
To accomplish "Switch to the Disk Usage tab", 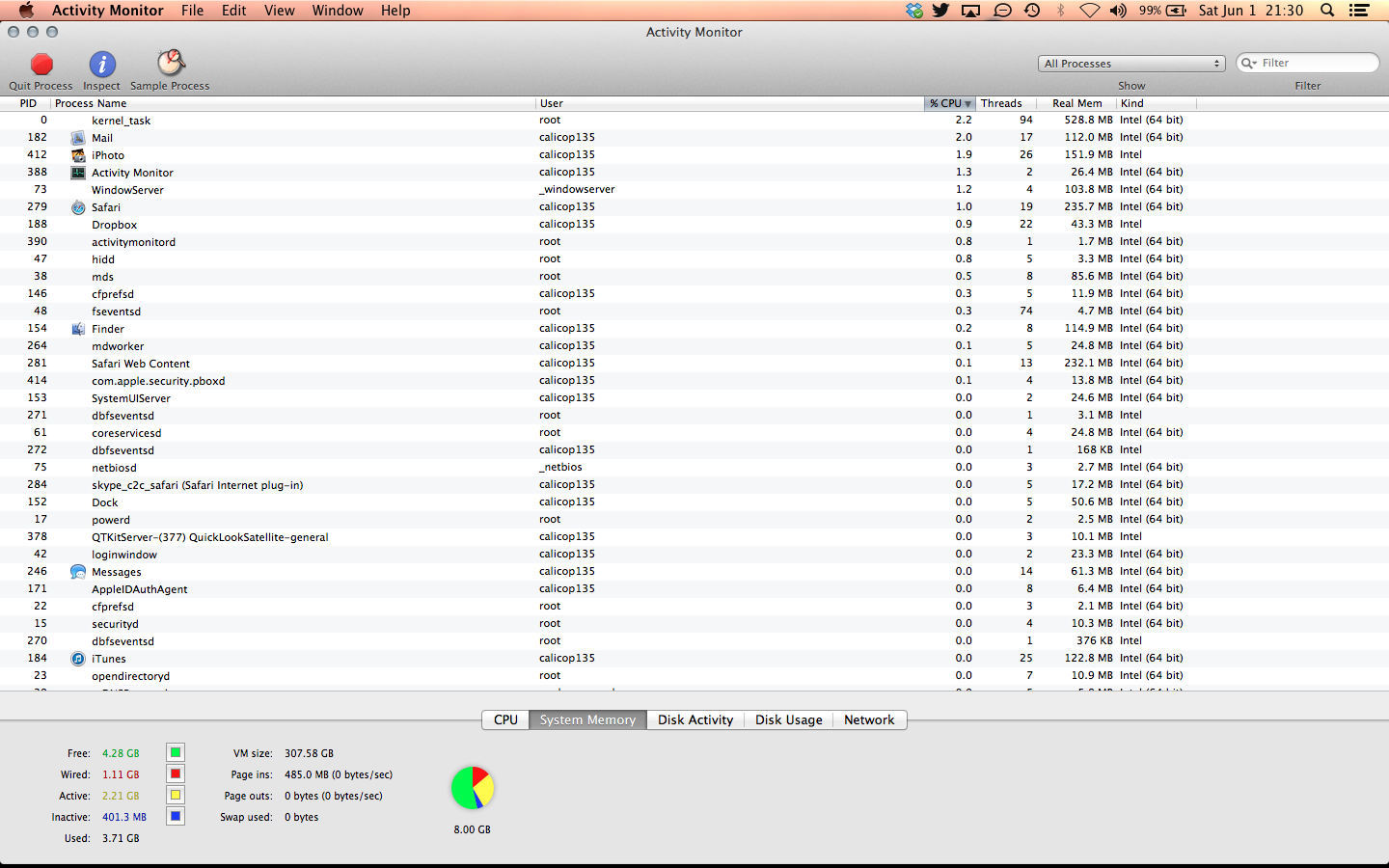I will [x=789, y=719].
